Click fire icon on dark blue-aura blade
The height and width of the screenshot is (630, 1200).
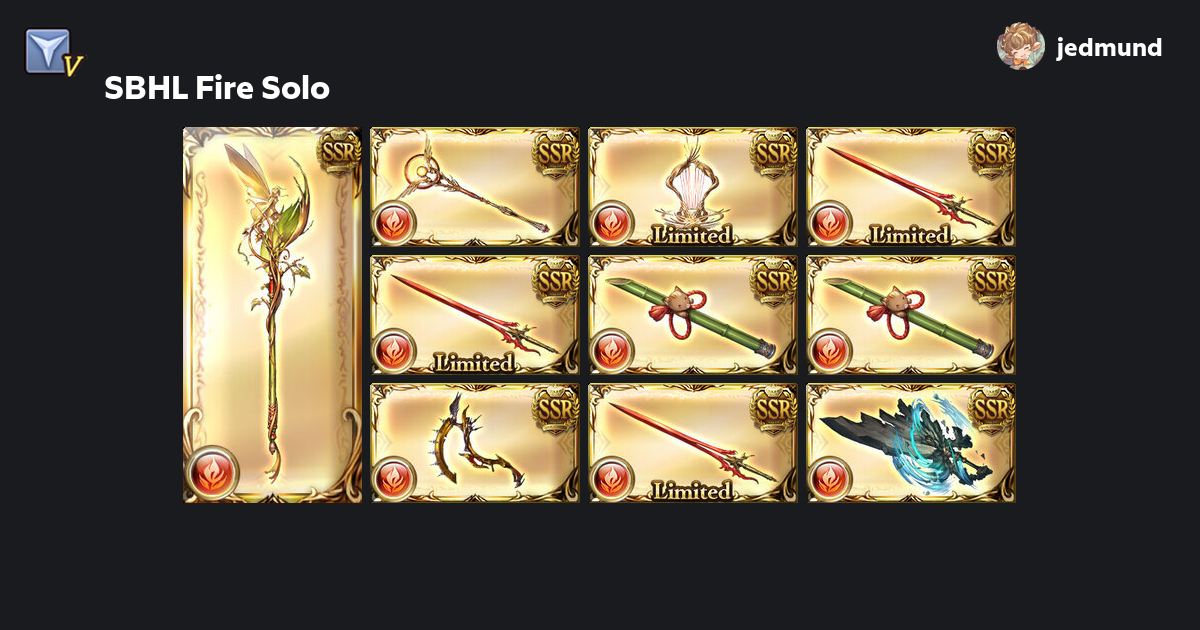(x=830, y=478)
